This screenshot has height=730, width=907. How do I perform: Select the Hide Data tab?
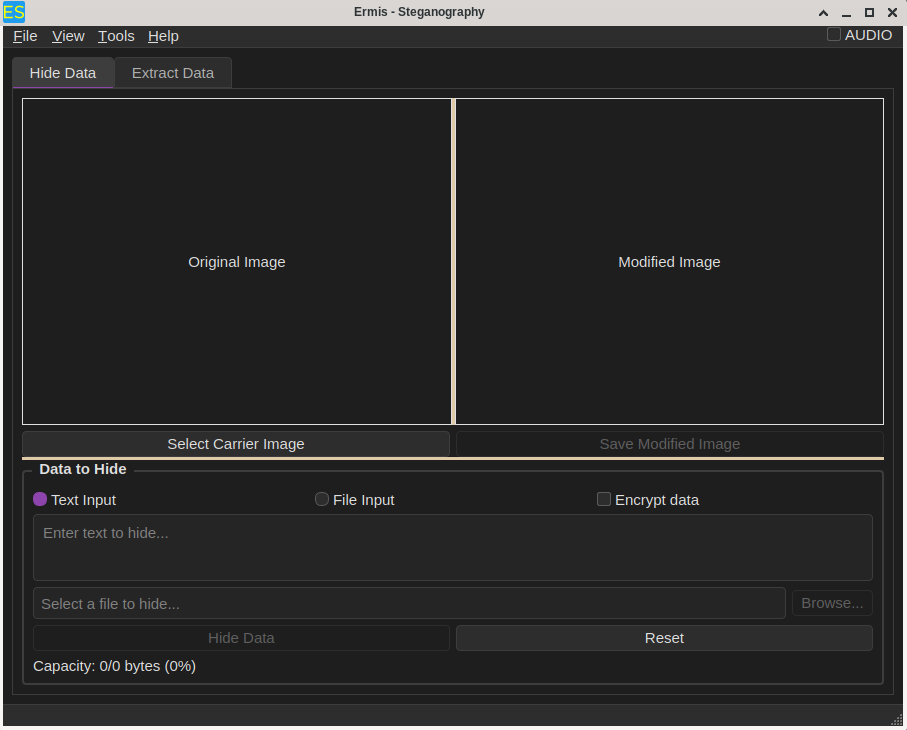click(63, 73)
